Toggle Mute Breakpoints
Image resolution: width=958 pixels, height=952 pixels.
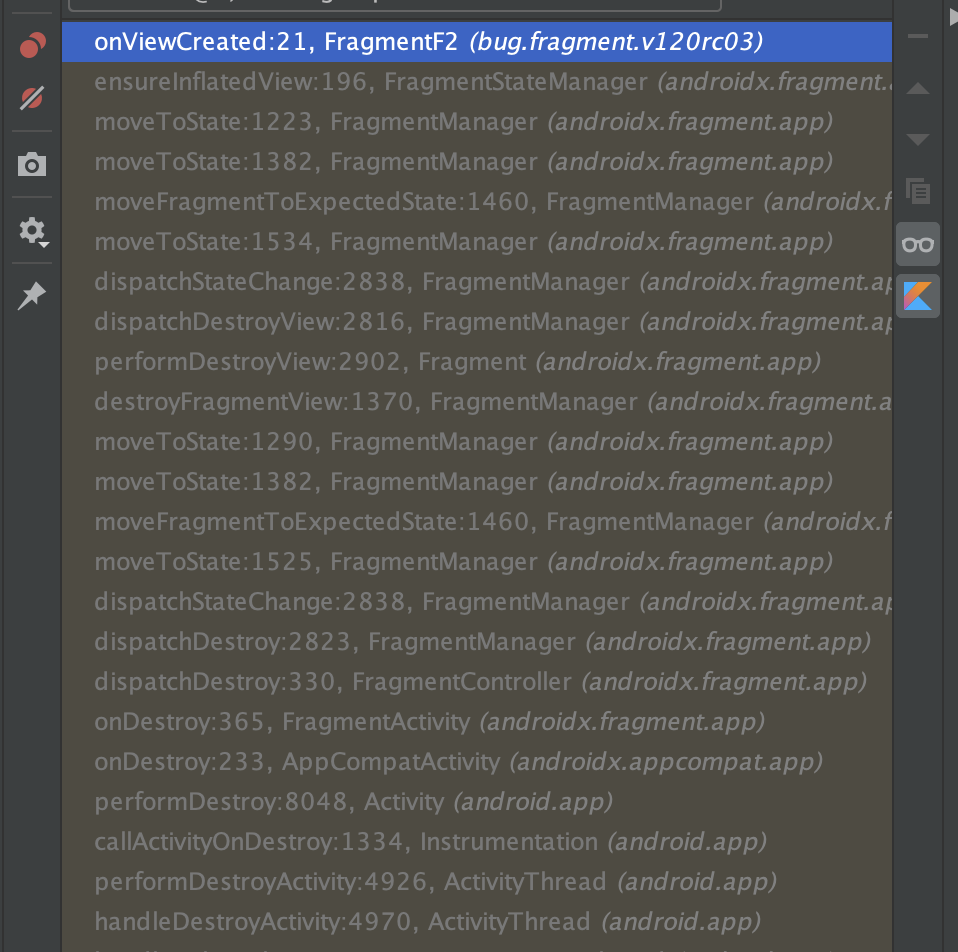click(x=32, y=98)
